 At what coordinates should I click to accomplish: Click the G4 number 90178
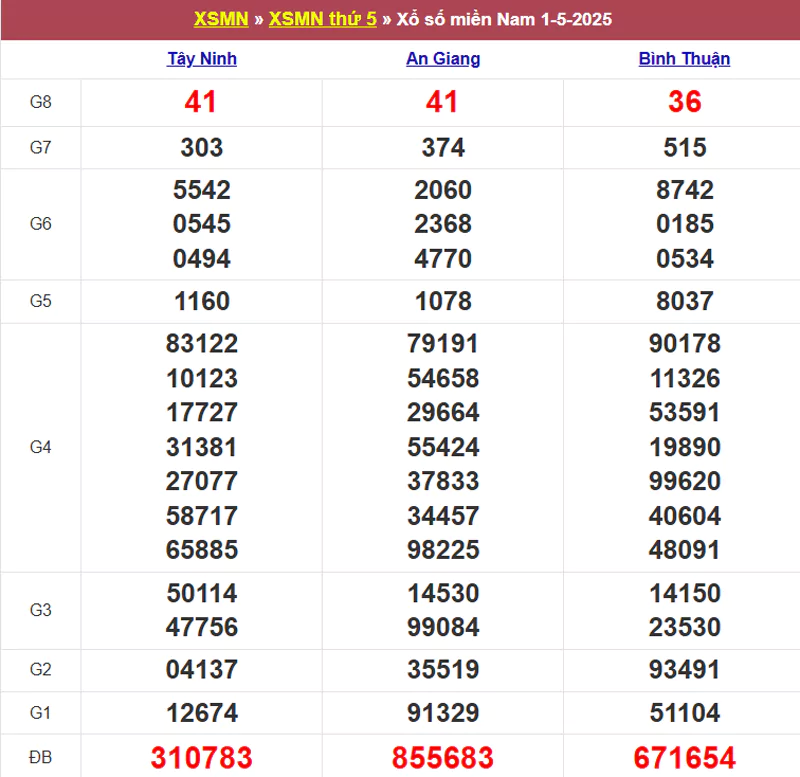(x=685, y=343)
